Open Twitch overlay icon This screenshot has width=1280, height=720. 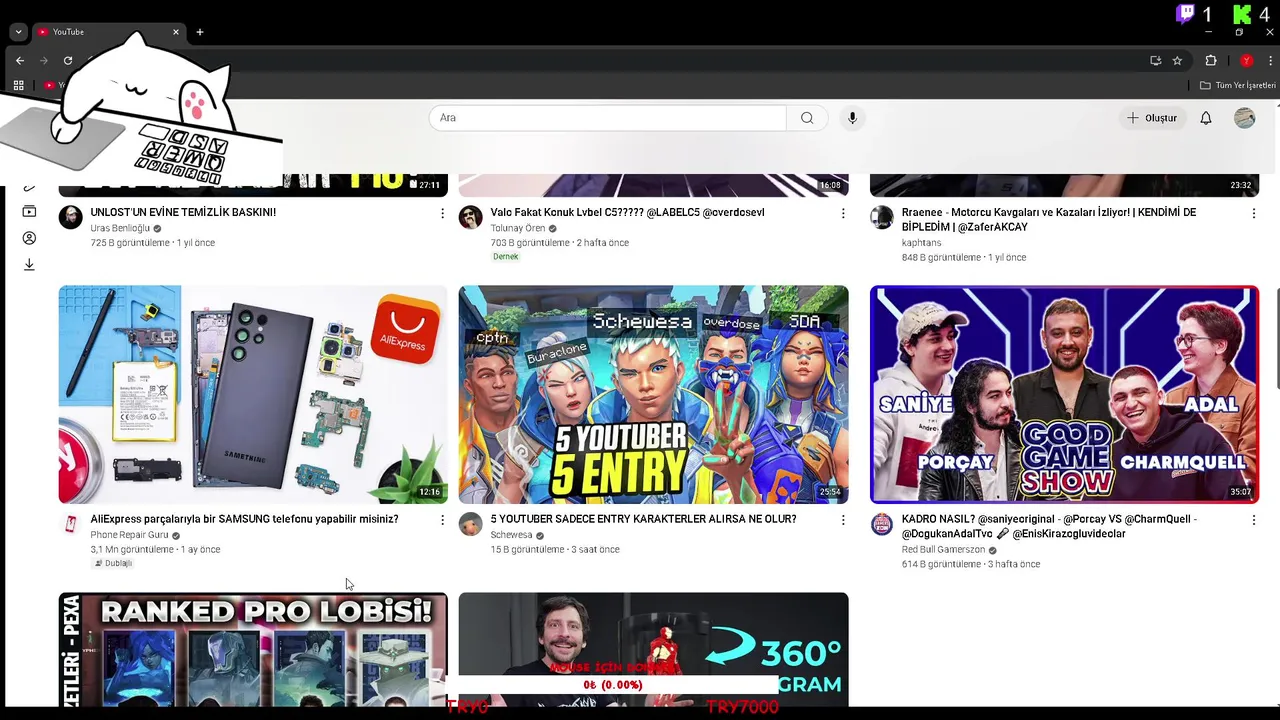[x=1185, y=14]
